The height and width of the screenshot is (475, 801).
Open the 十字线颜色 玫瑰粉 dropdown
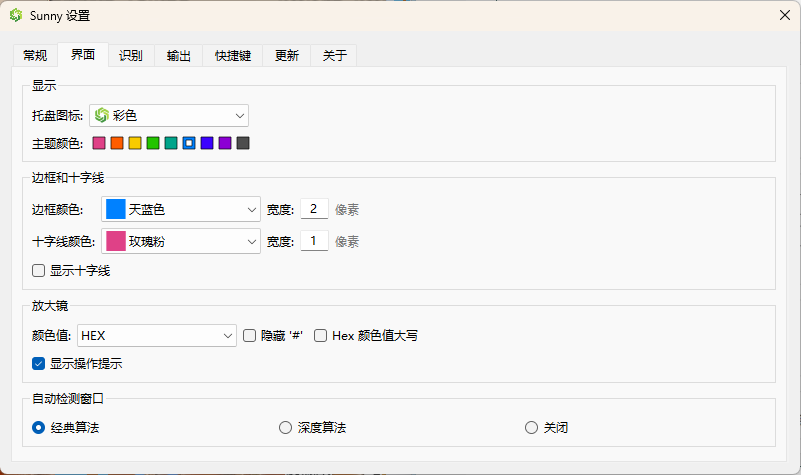pos(180,241)
